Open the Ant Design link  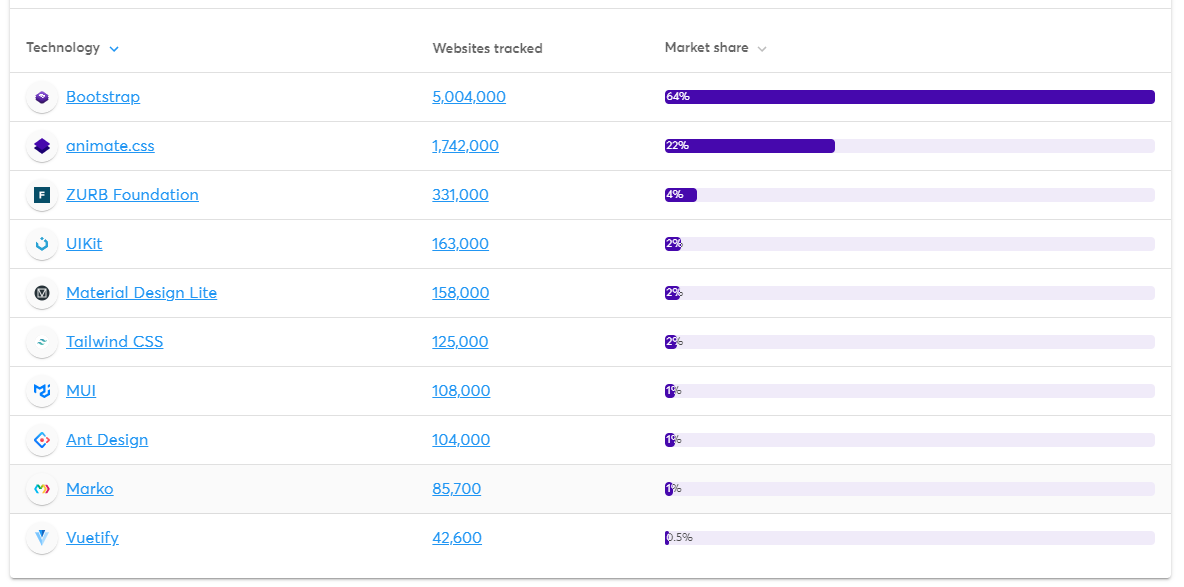[x=107, y=440]
